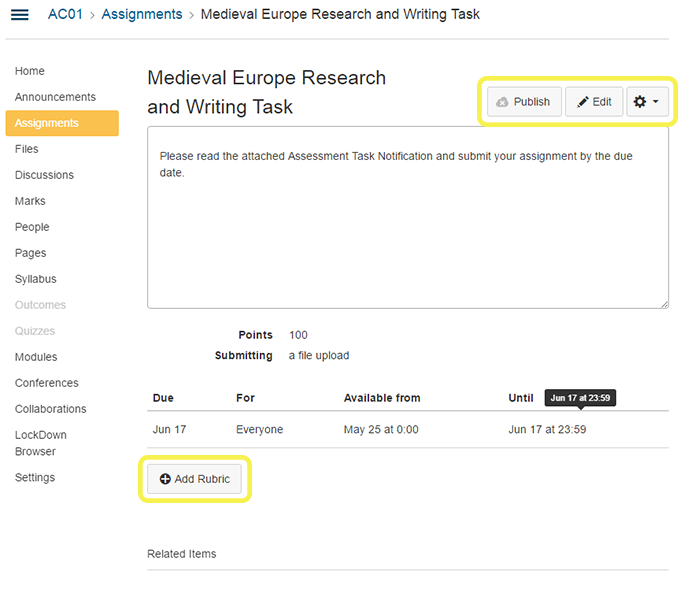This screenshot has height=601, width=680.
Task: View People in sidebar
Action: coord(31,227)
